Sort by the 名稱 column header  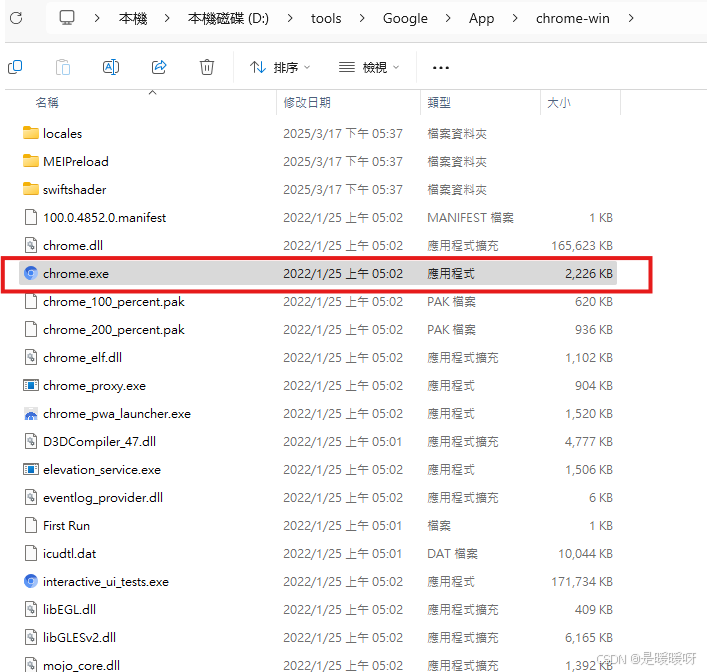pyautogui.click(x=47, y=103)
